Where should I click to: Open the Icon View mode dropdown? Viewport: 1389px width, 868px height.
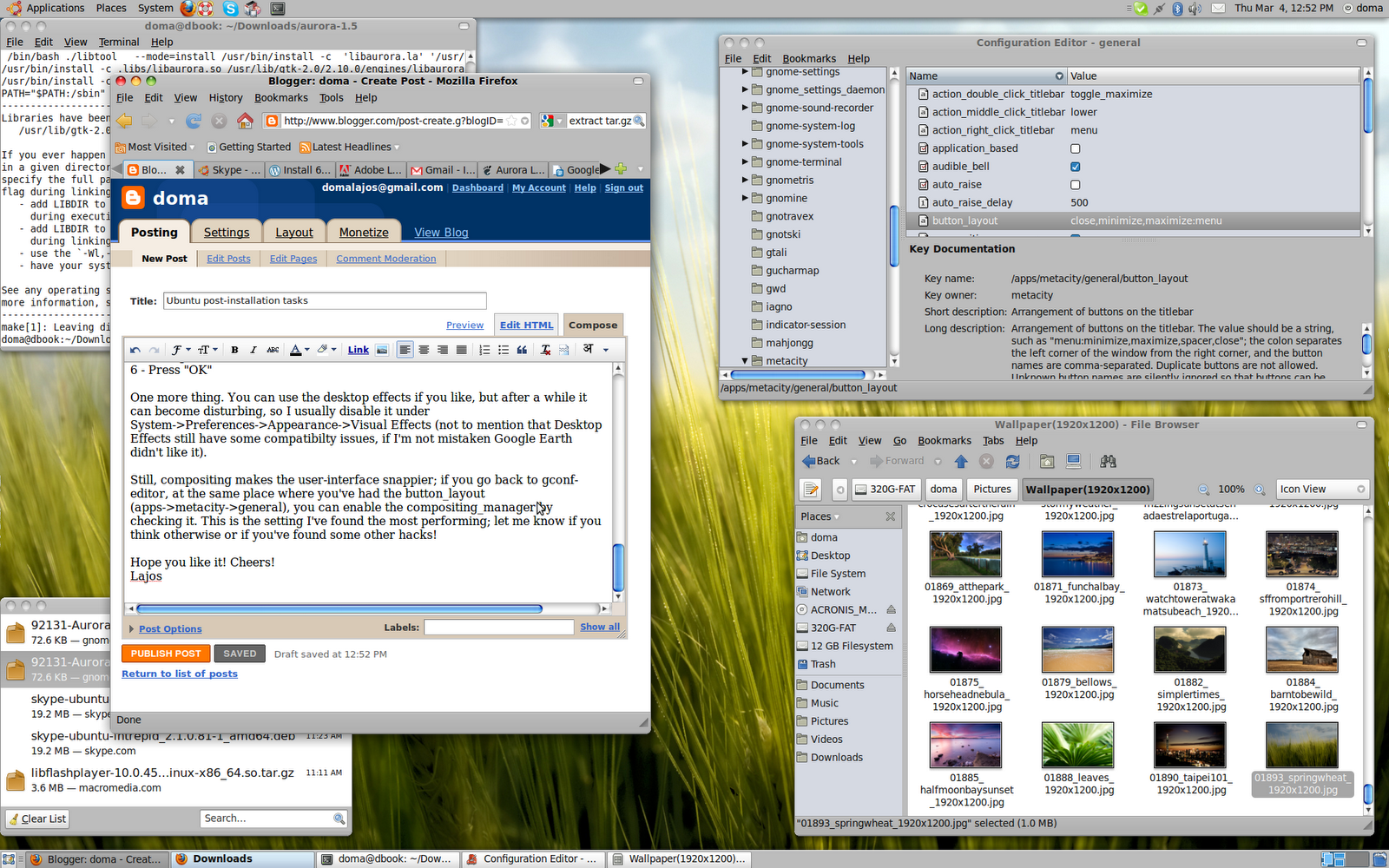point(1322,490)
